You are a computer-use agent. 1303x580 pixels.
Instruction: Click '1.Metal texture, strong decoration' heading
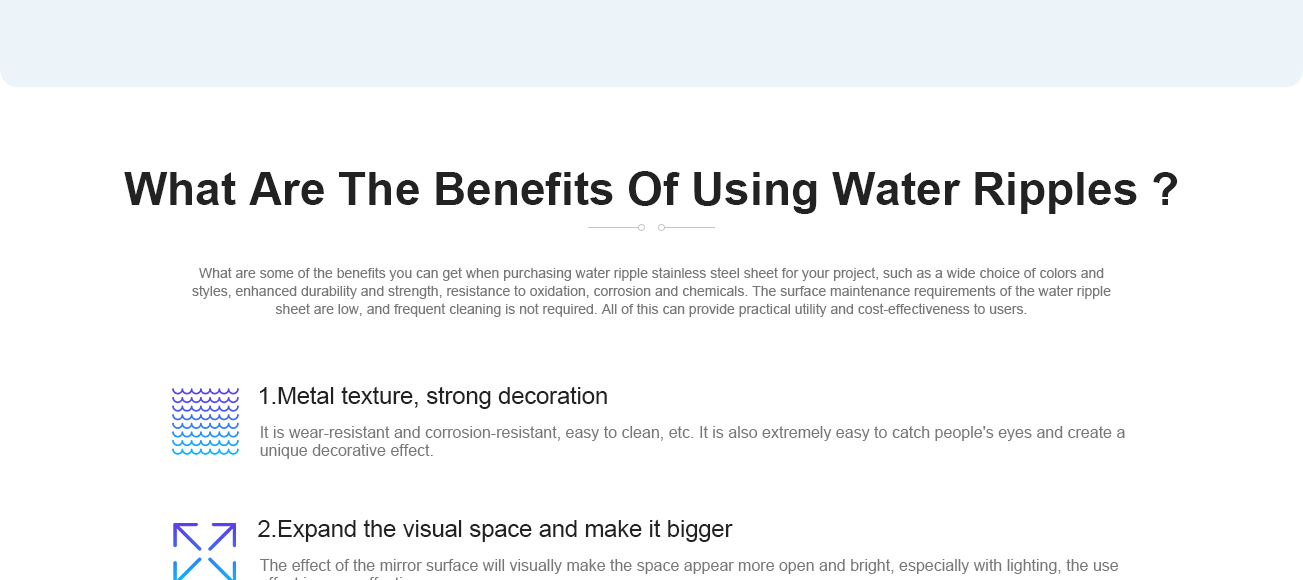(433, 396)
